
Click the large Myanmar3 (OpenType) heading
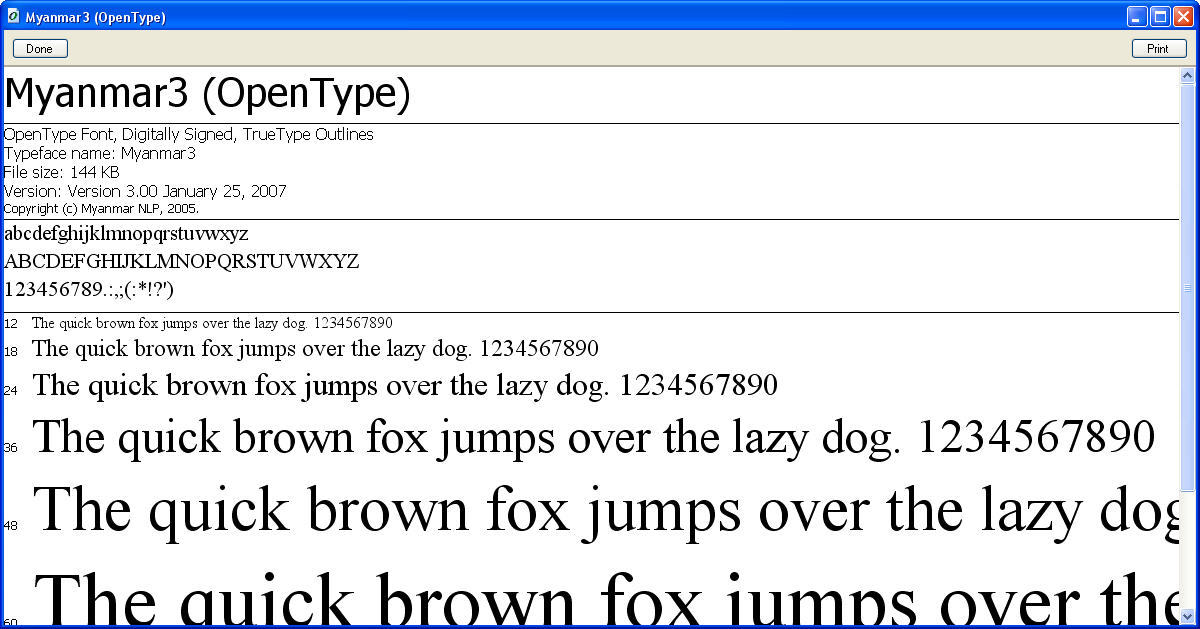tap(208, 94)
